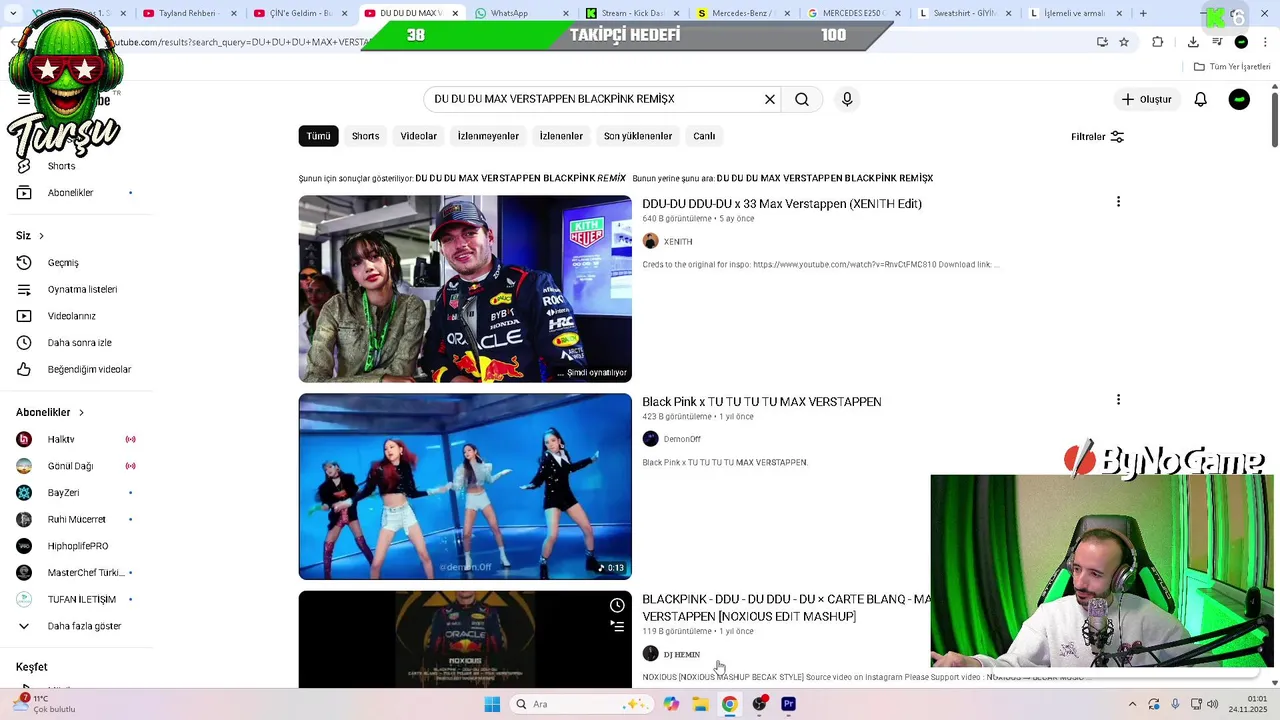Image resolution: width=1280 pixels, height=720 pixels.
Task: Expand the Siz section chevron
Action: point(41,236)
